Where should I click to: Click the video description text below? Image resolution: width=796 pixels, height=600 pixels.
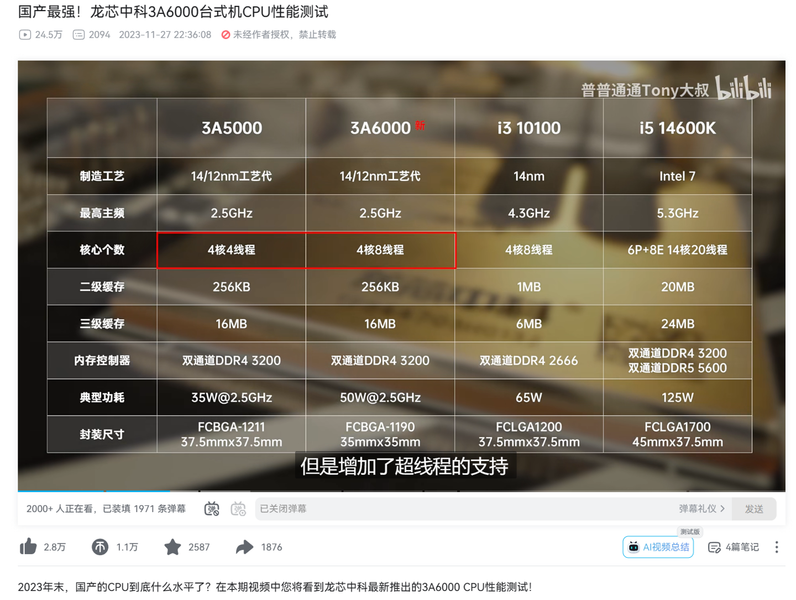click(x=275, y=587)
